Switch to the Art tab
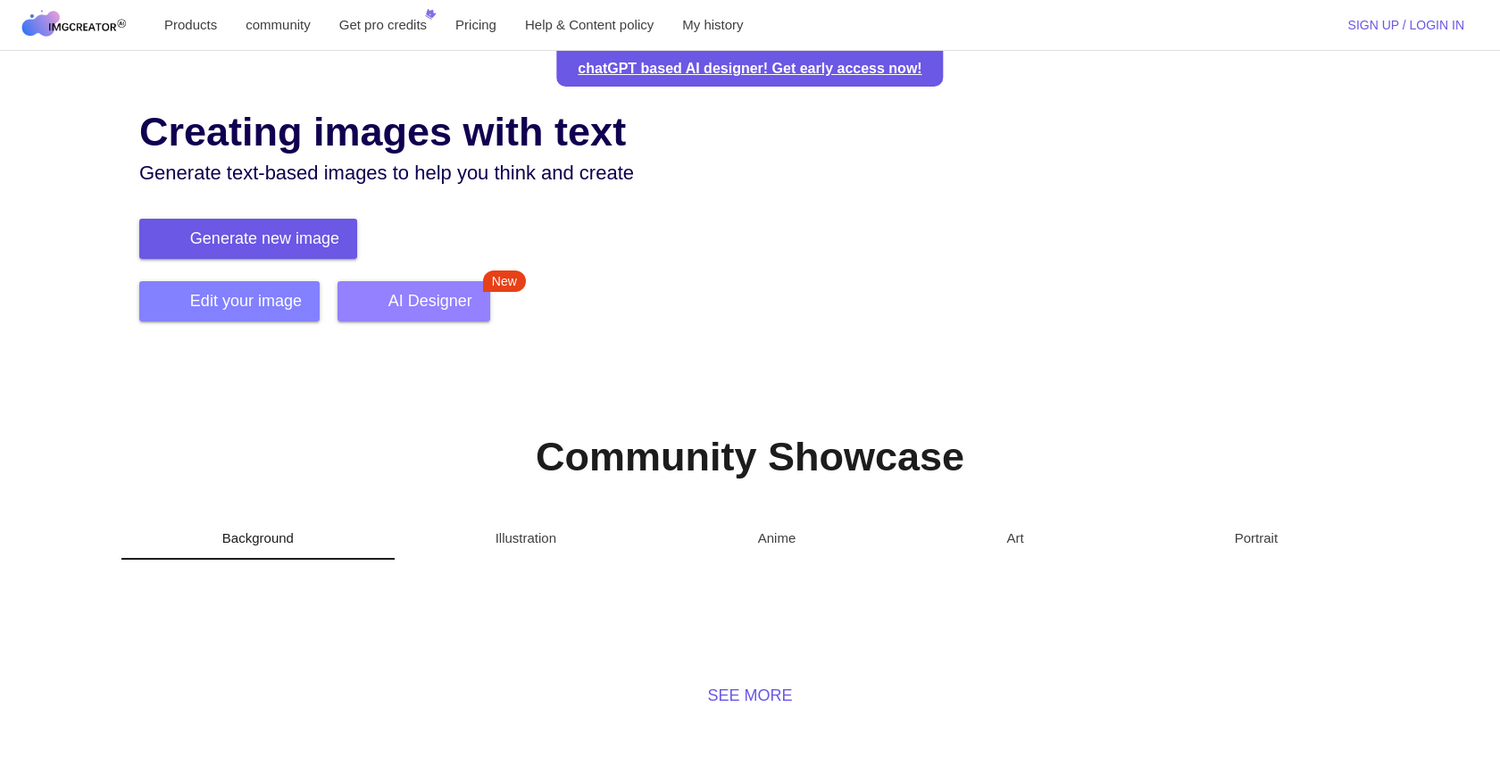Viewport: 1500px width, 782px height. coord(1014,538)
